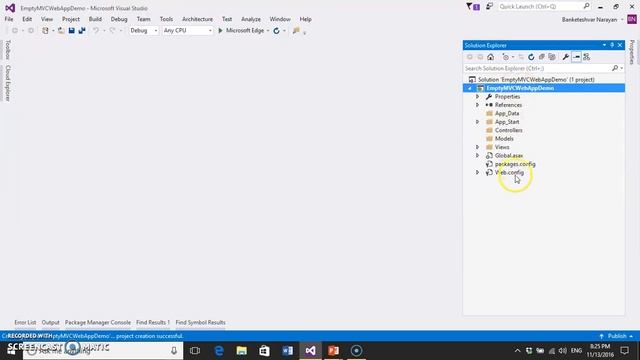
Task: Open the Project menu
Action: tap(71, 19)
